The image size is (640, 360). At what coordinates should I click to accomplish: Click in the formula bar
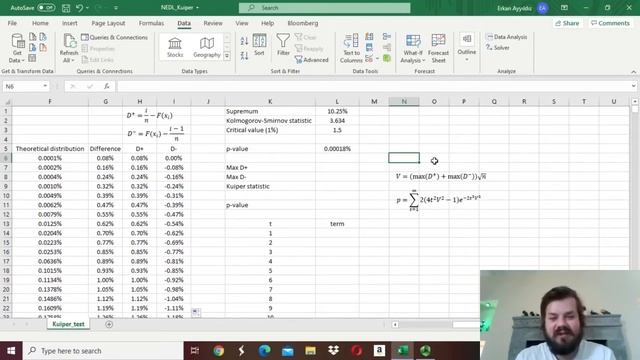coord(373,86)
